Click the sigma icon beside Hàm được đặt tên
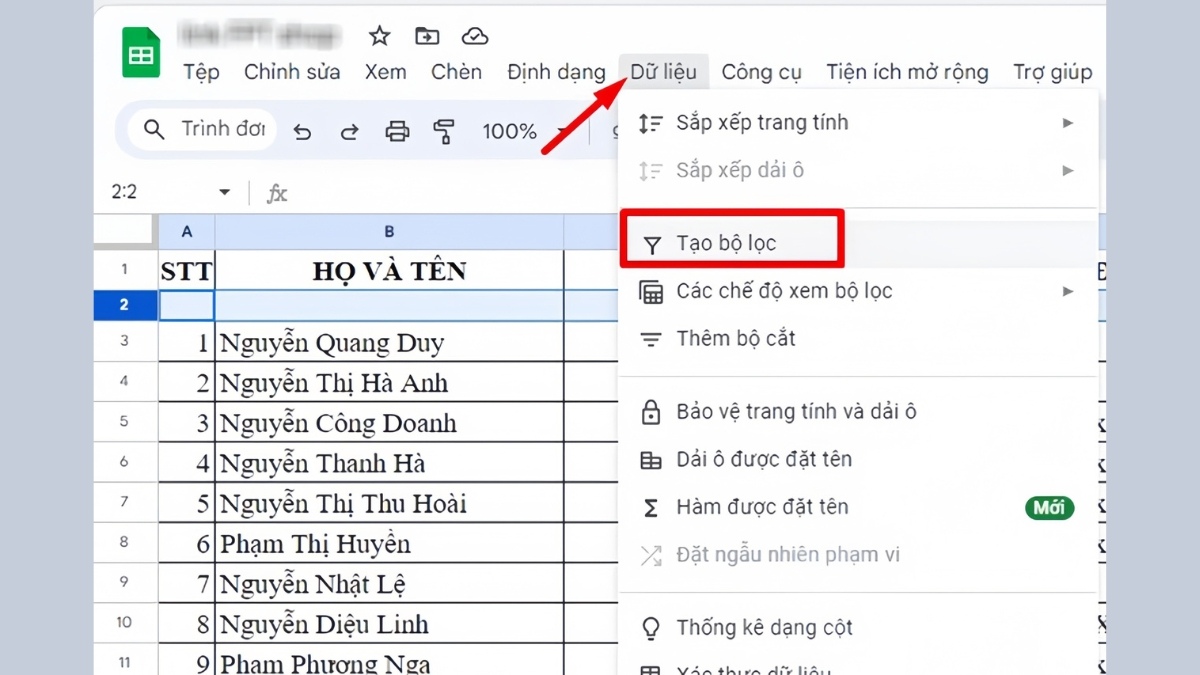This screenshot has height=675, width=1200. pyautogui.click(x=651, y=508)
